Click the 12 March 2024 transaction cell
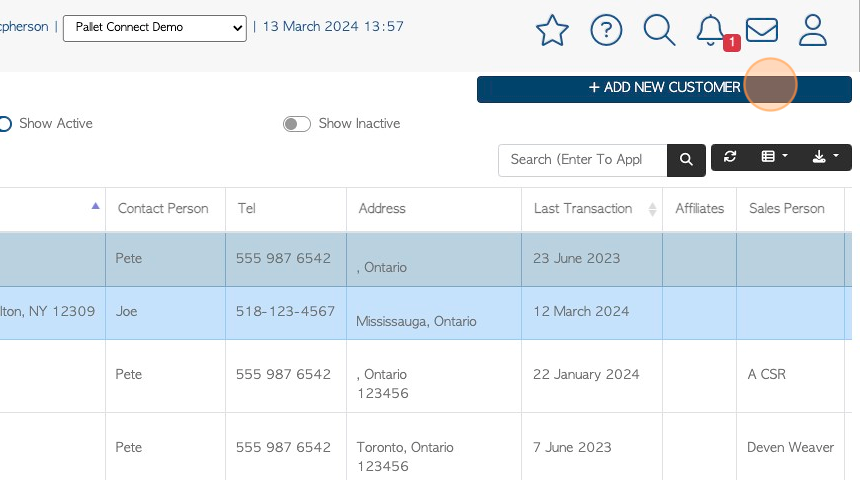The width and height of the screenshot is (860, 480). point(592,313)
